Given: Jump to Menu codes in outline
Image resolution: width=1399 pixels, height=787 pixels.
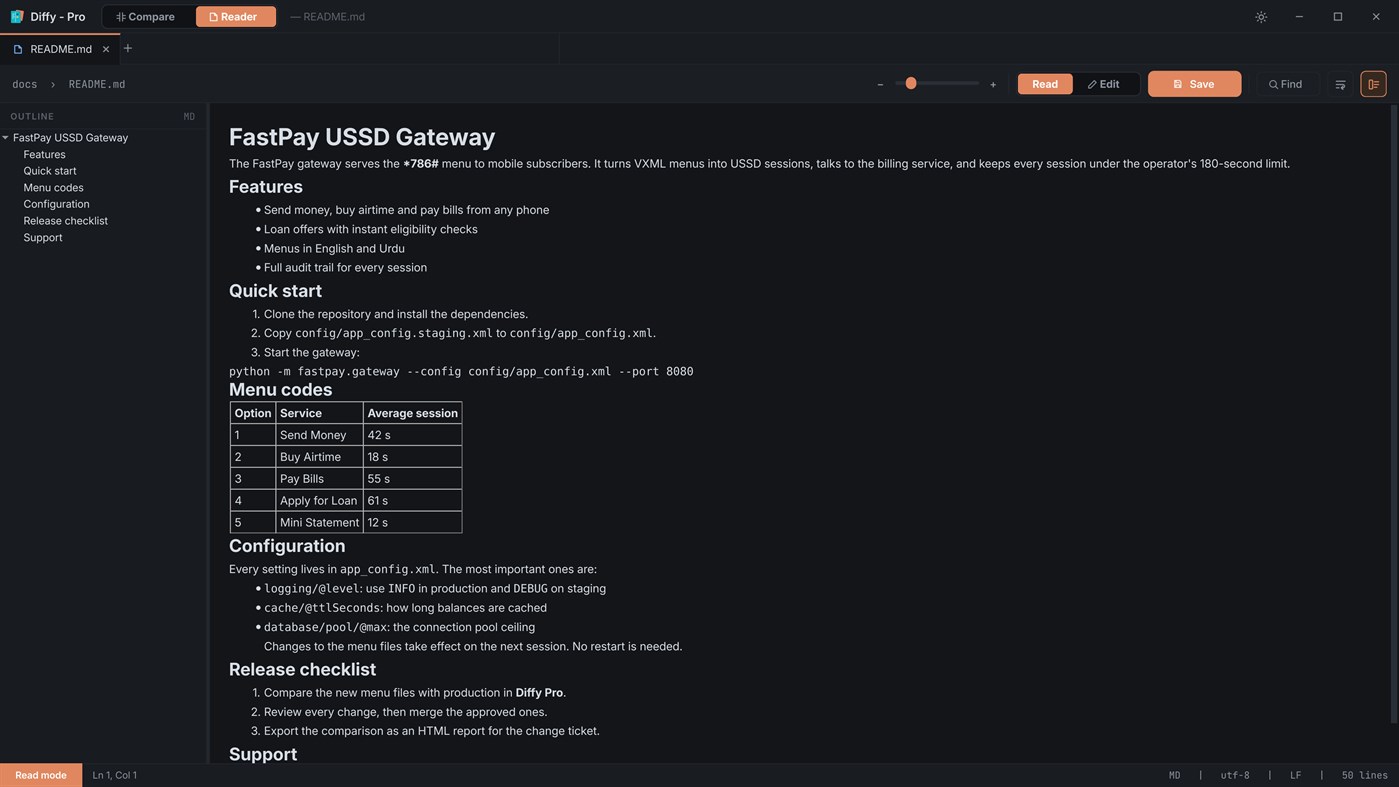Looking at the screenshot, I should pos(53,187).
